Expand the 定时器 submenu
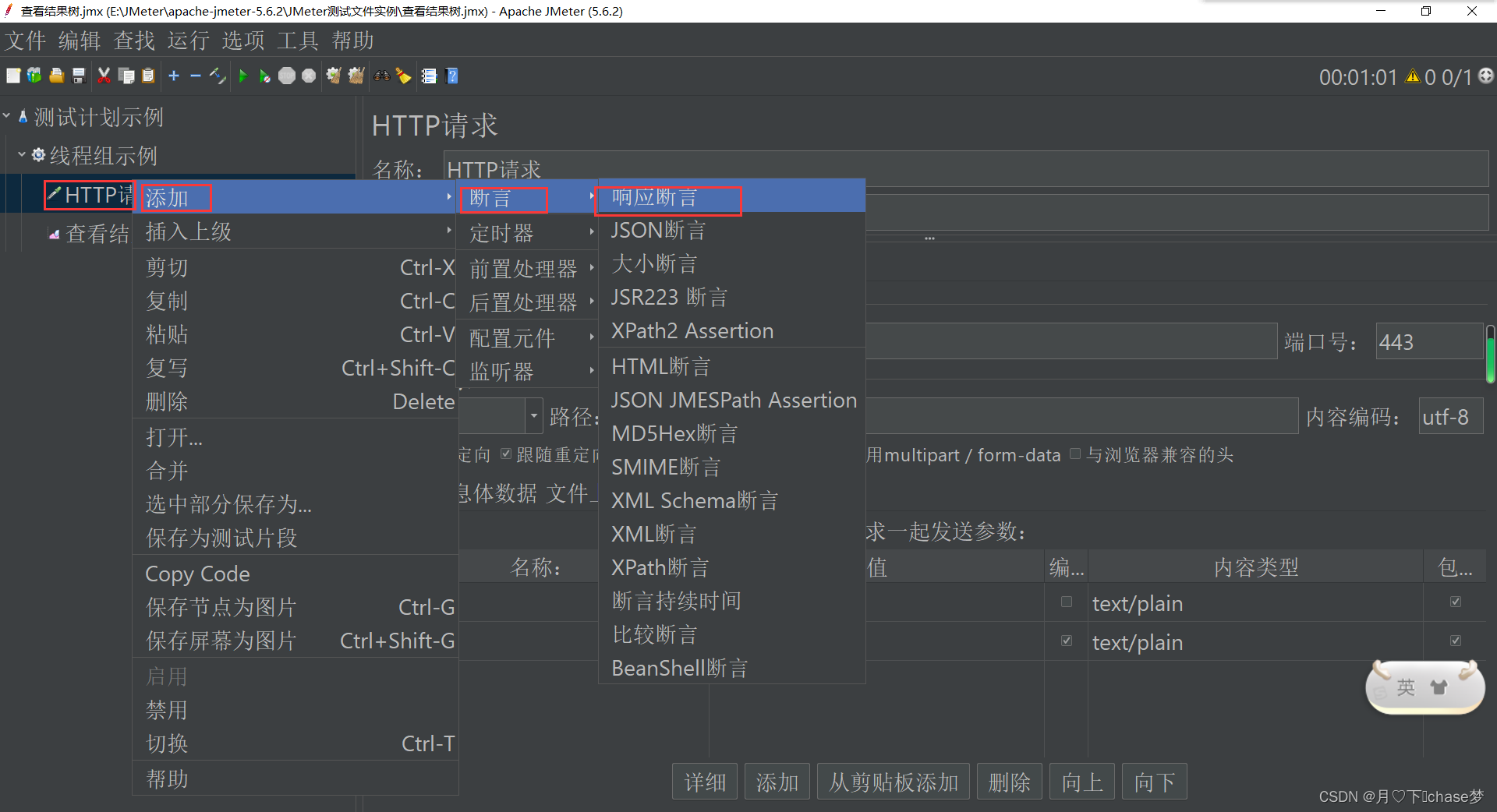The width and height of the screenshot is (1497, 812). coord(528,232)
